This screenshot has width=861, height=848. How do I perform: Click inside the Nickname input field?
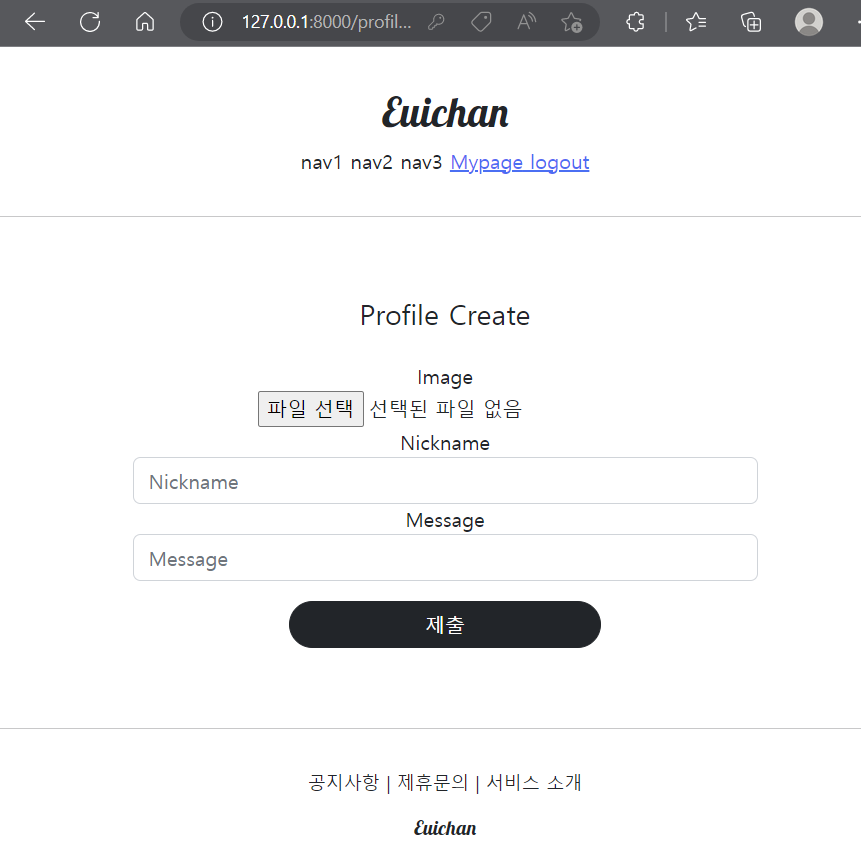[445, 481]
